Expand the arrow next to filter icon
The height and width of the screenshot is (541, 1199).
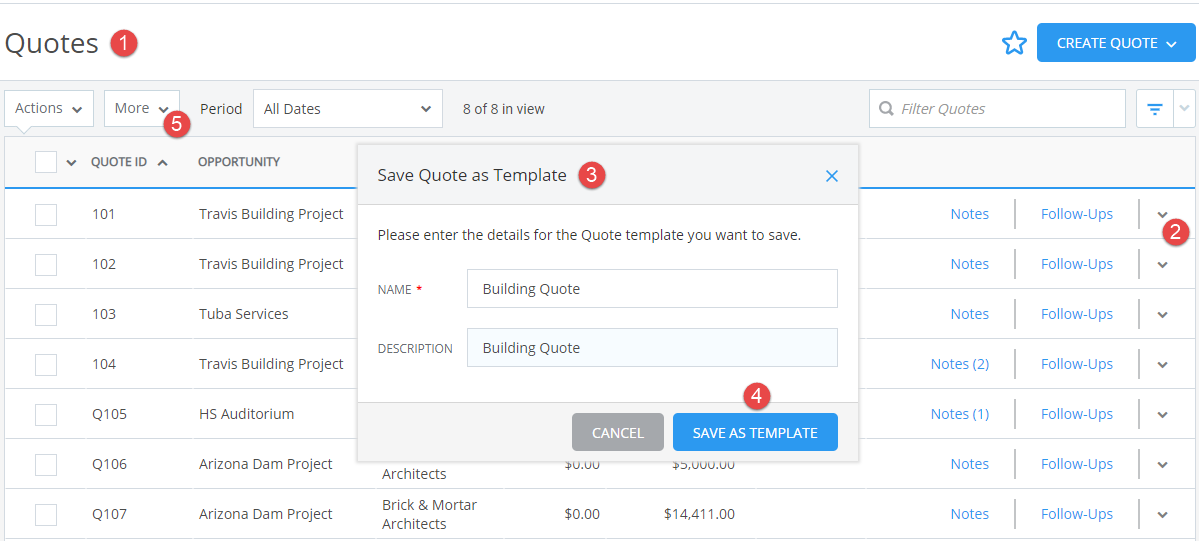pyautogui.click(x=1184, y=109)
